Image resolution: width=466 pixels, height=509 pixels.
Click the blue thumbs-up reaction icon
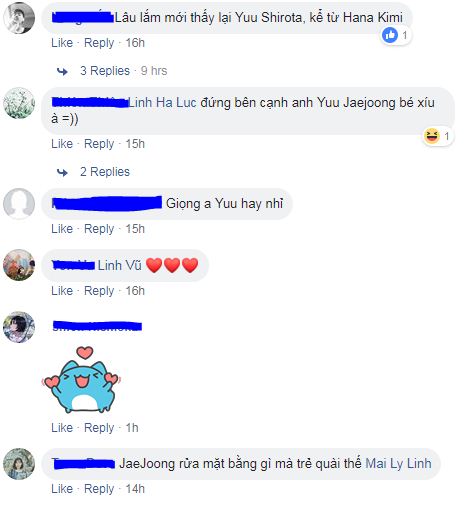(390, 35)
